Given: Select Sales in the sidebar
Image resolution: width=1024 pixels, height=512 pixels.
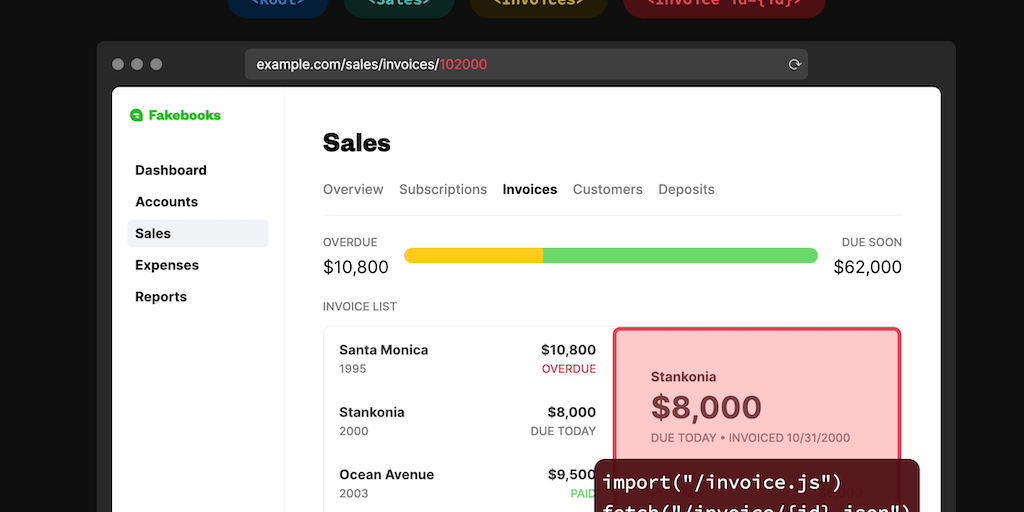Looking at the screenshot, I should click(154, 233).
